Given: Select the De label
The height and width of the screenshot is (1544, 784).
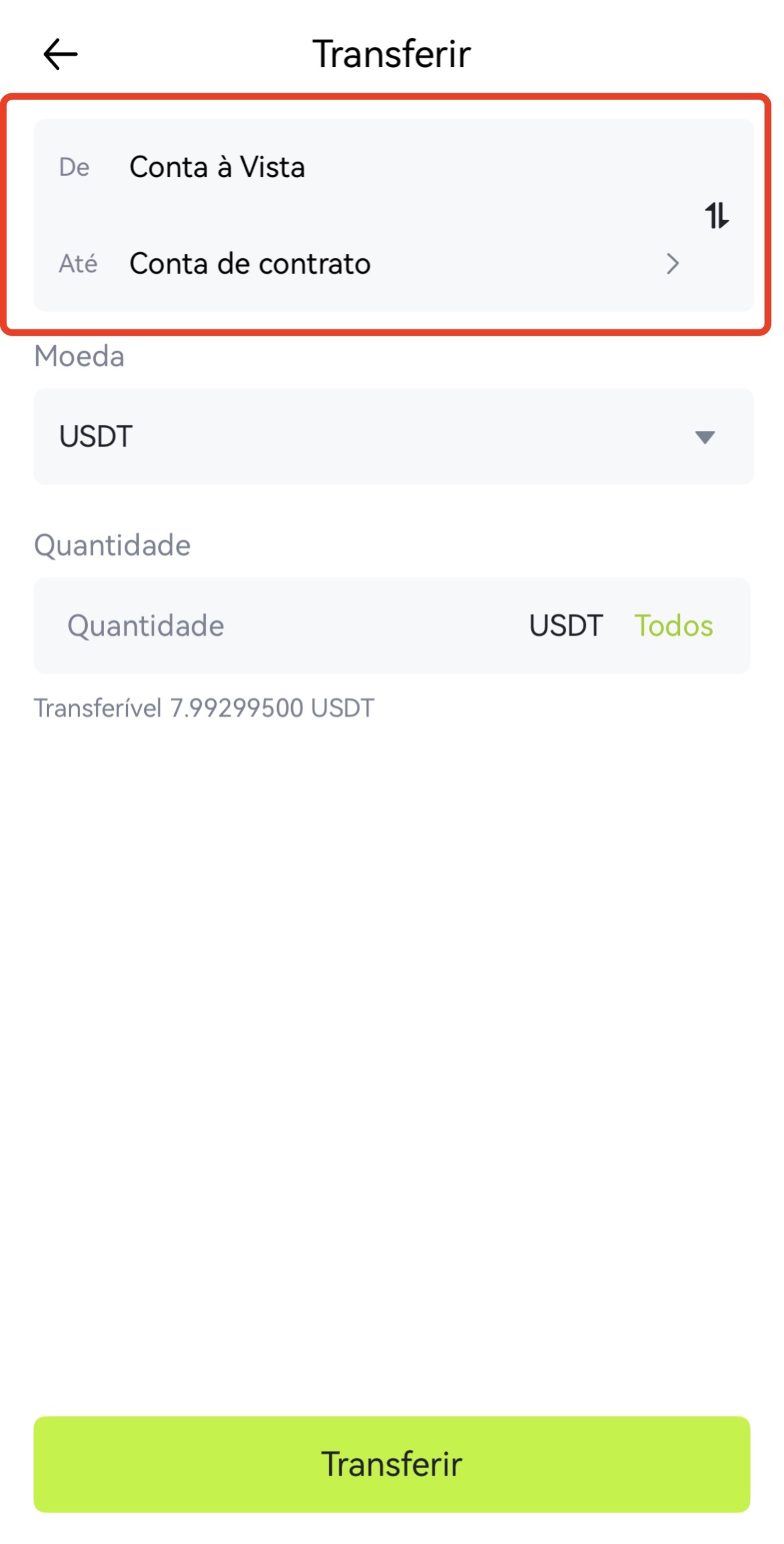Looking at the screenshot, I should pos(74,168).
